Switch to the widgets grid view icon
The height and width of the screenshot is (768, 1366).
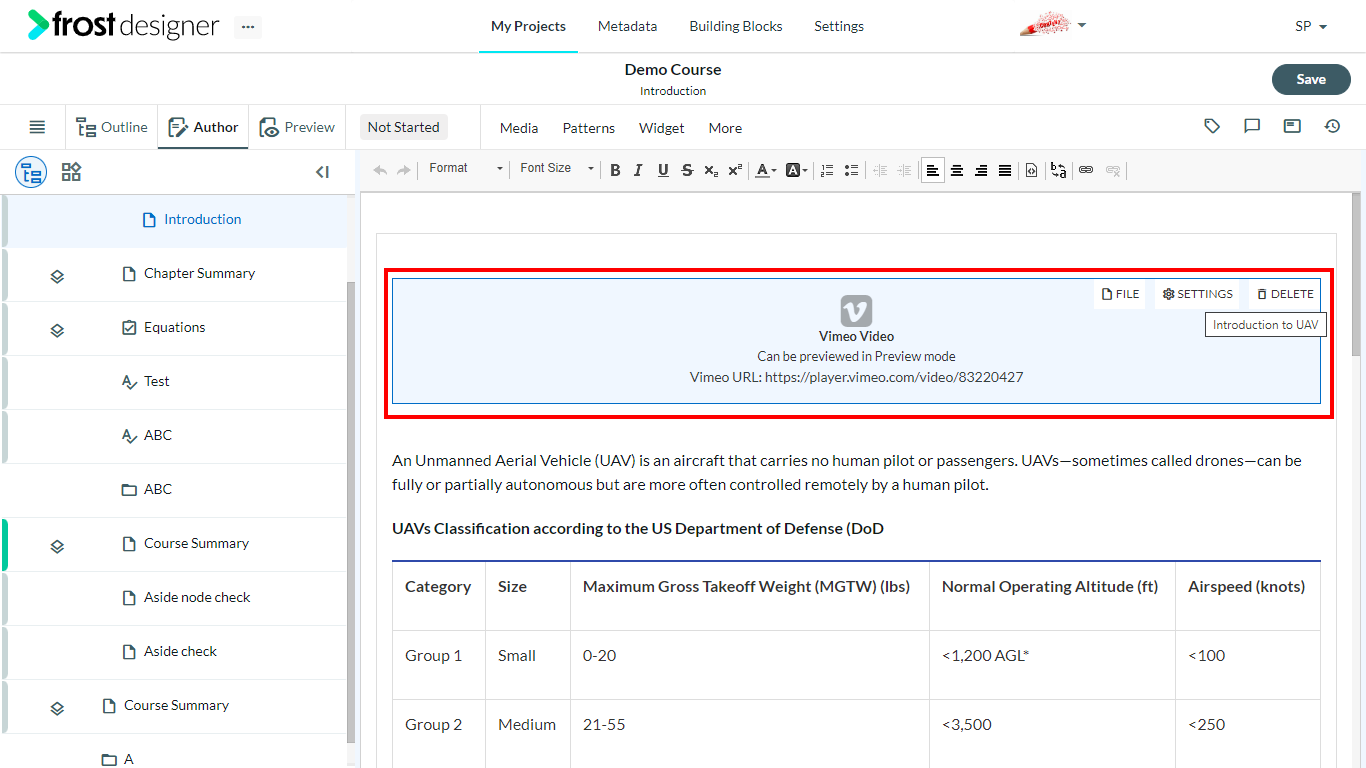[71, 172]
